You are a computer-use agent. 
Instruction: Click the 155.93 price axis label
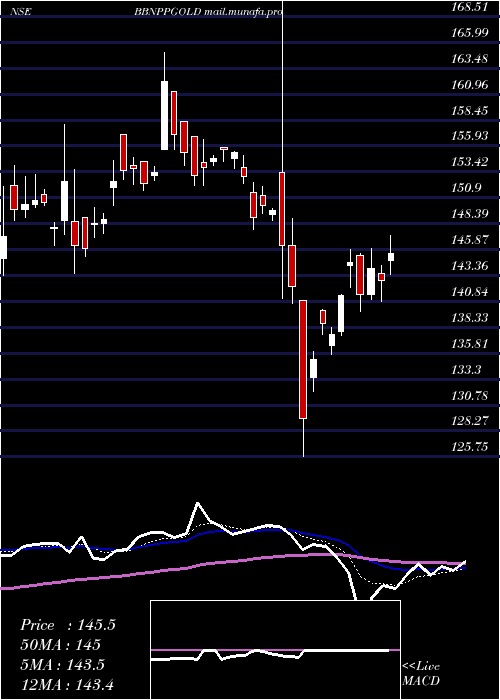pyautogui.click(x=470, y=136)
